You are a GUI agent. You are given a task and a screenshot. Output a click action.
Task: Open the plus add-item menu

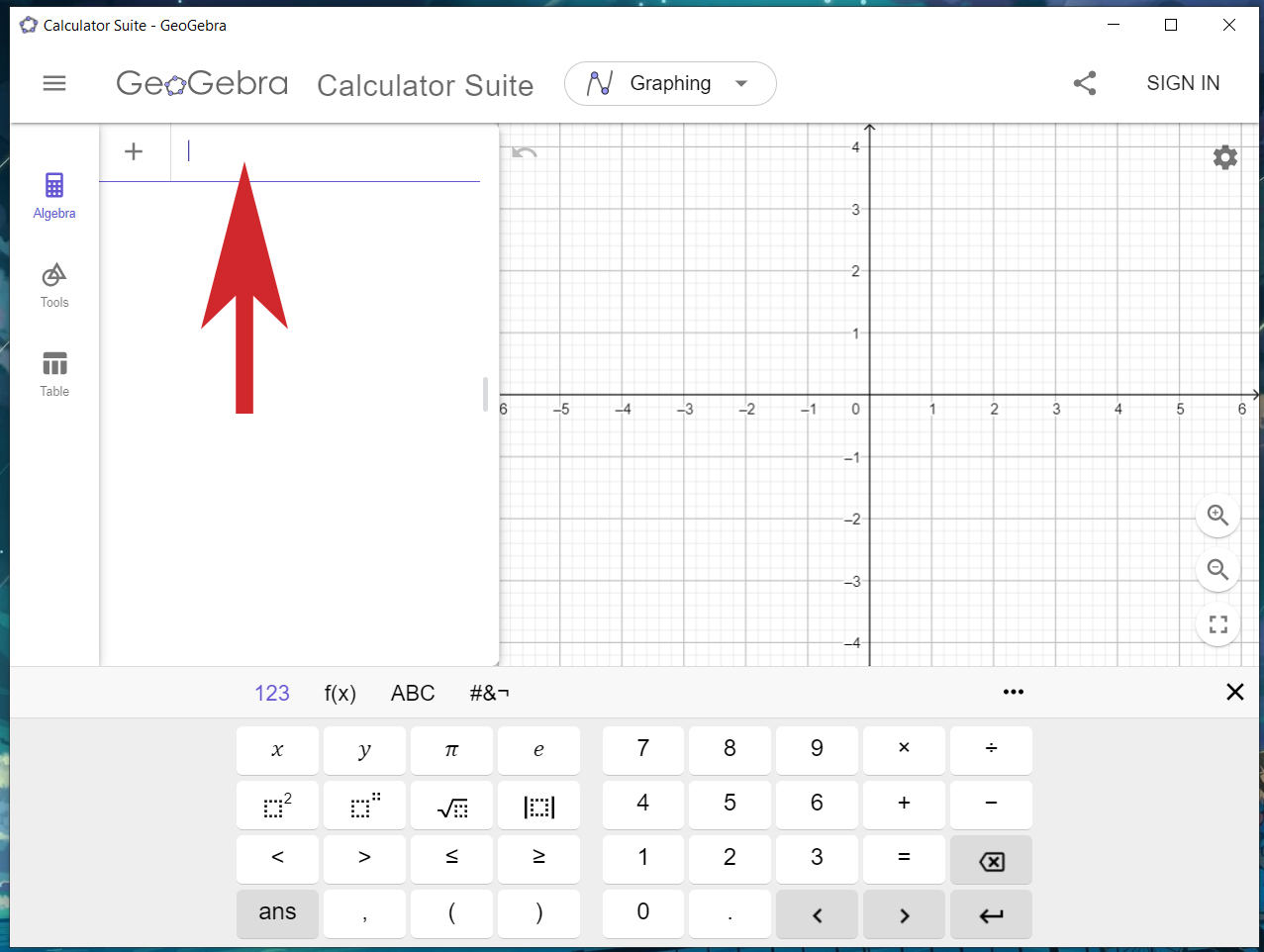[x=134, y=151]
